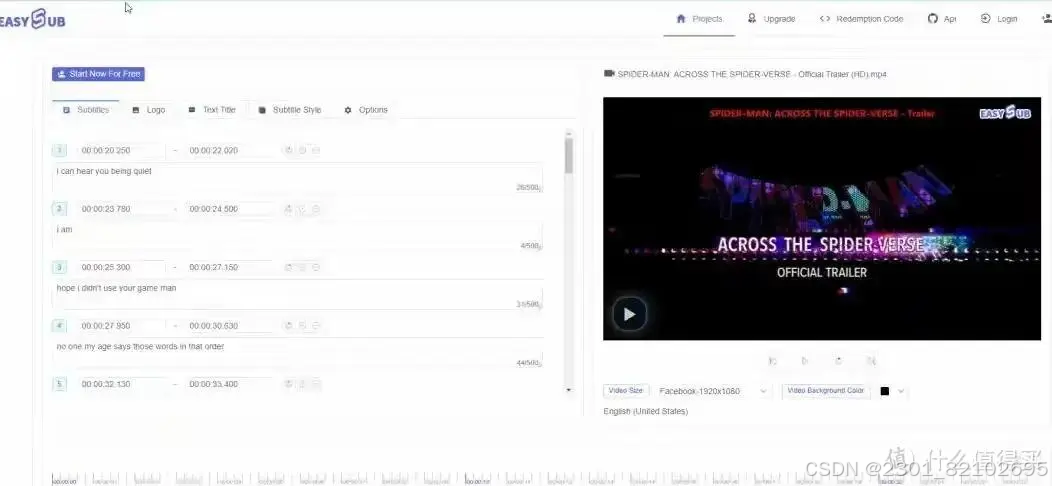Click the video preview thumbnail
Screen dimensions: 1052x486
(822, 218)
